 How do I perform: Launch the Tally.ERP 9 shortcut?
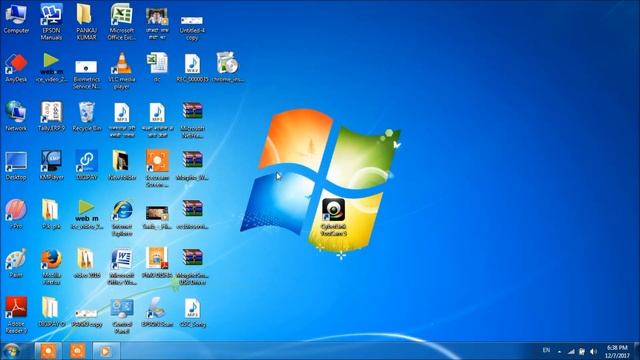51,116
